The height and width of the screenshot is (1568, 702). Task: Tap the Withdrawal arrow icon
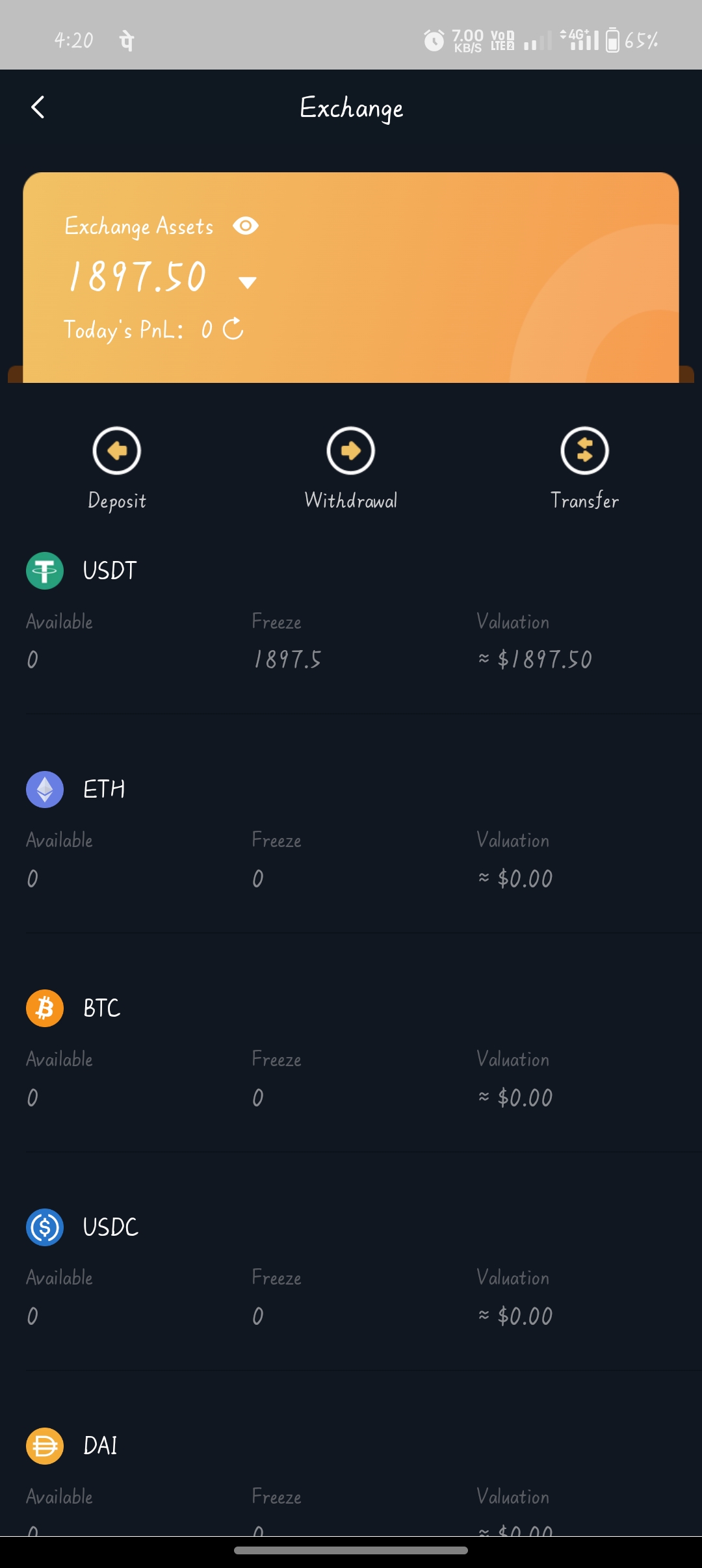351,451
